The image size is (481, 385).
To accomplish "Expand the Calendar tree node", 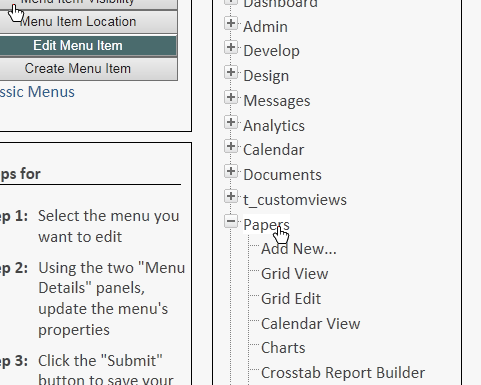I will point(231,146).
